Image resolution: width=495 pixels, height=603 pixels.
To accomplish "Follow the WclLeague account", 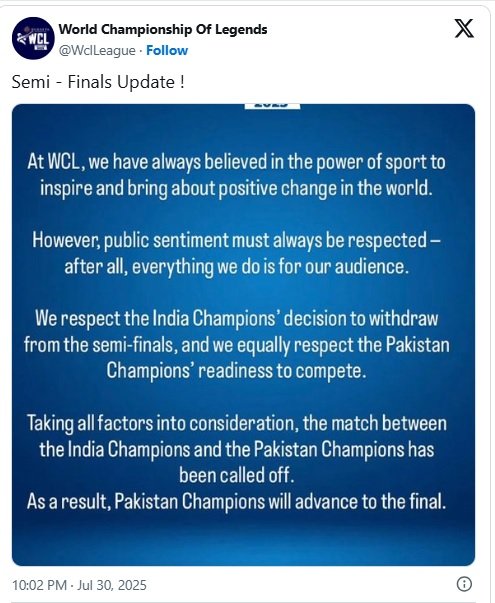I will [167, 50].
